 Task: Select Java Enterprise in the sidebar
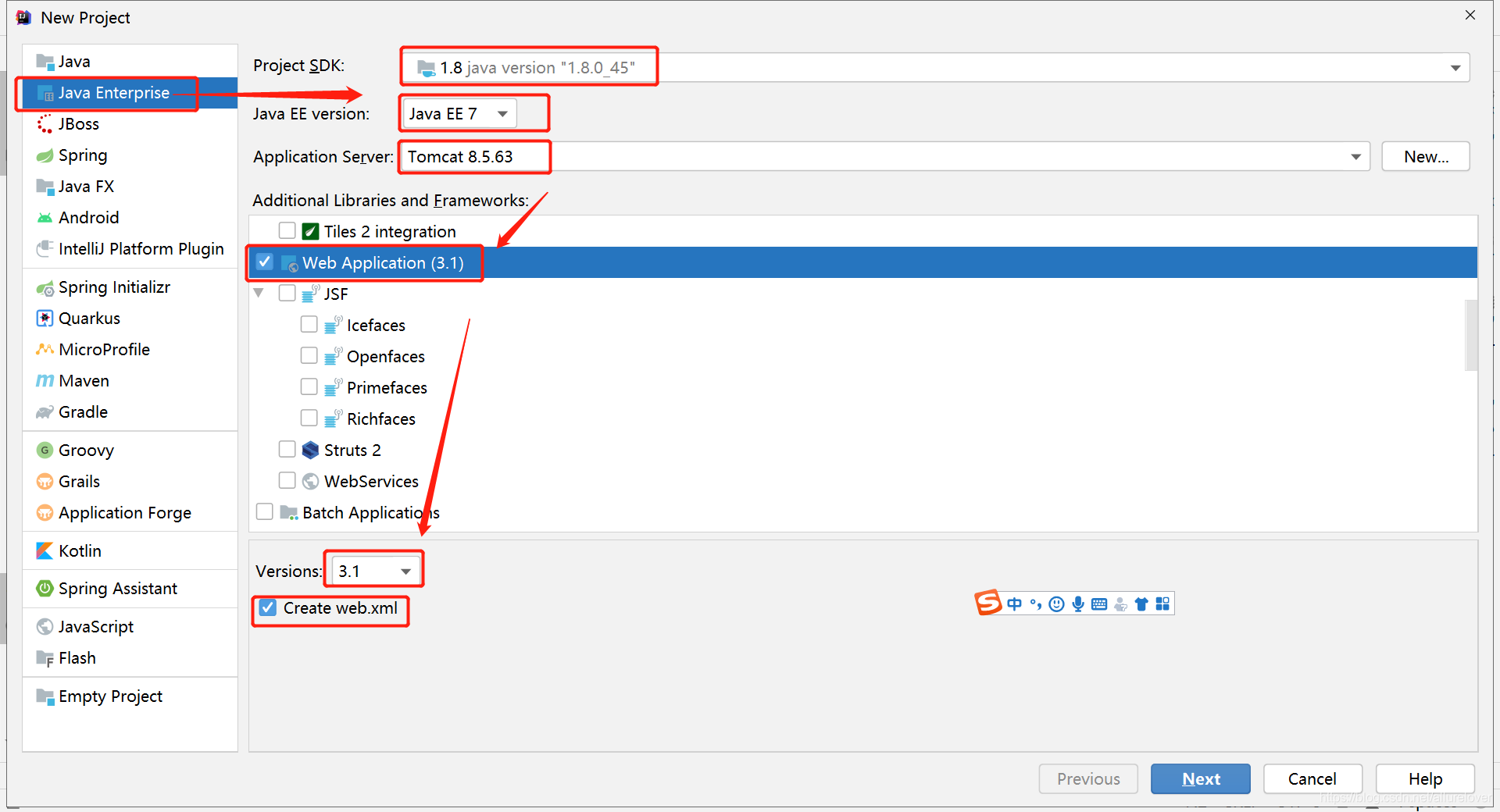point(130,93)
